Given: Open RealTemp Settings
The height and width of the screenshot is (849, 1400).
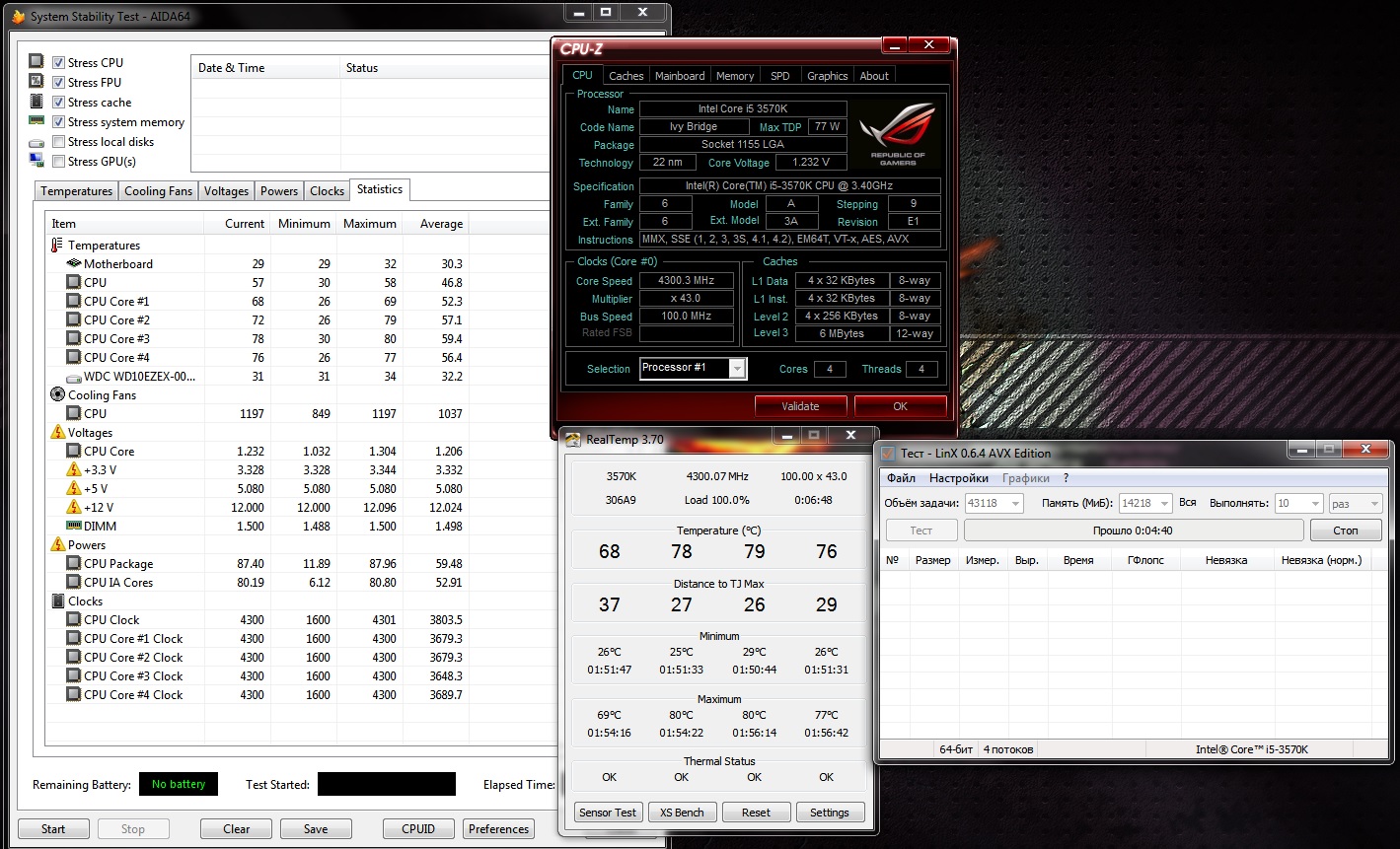Looking at the screenshot, I should (830, 813).
